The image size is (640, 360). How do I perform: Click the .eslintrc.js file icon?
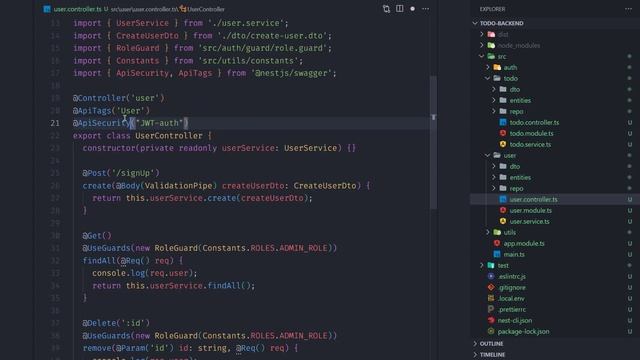pyautogui.click(x=491, y=276)
